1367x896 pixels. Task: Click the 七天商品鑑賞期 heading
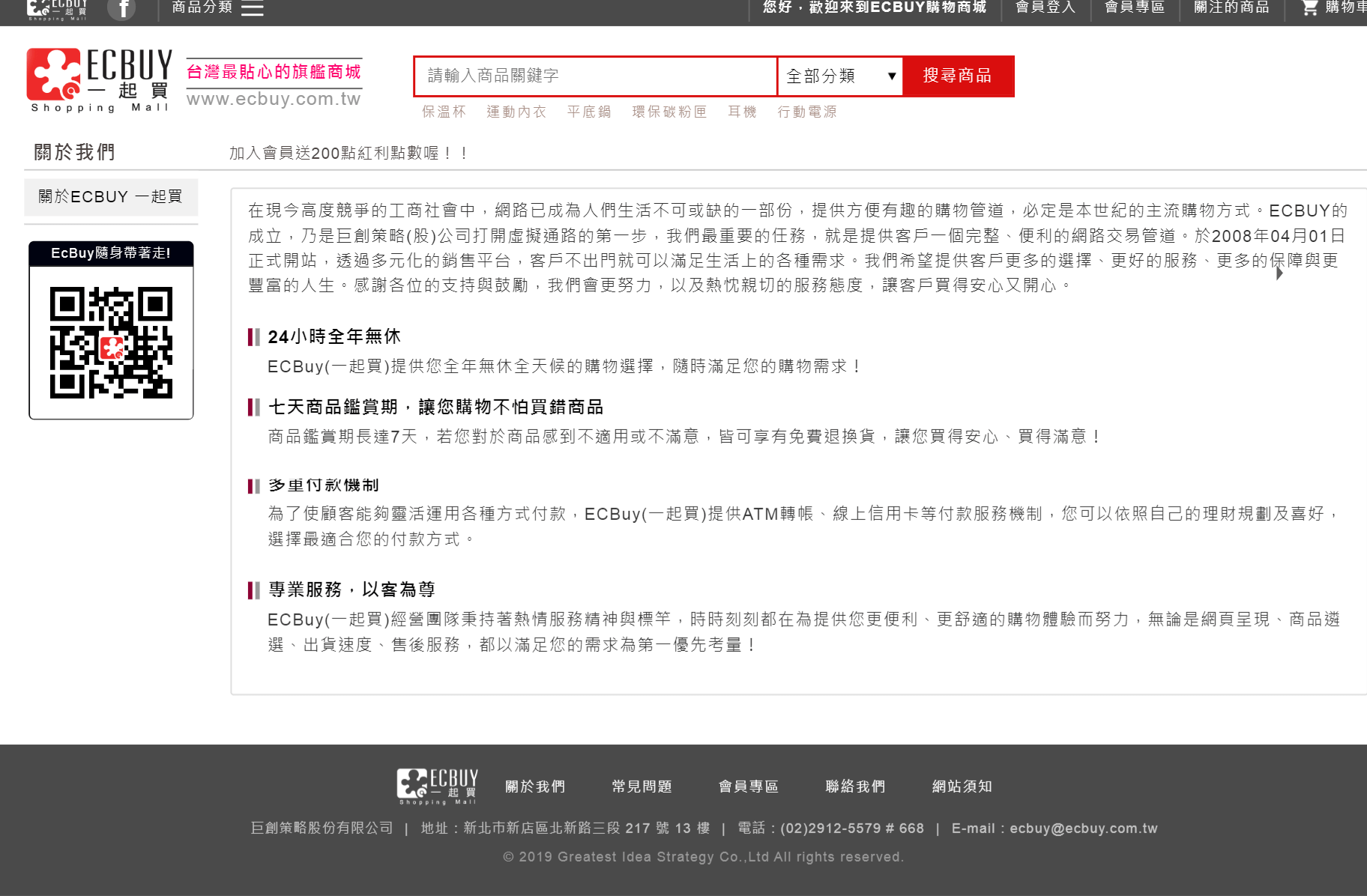coord(435,407)
